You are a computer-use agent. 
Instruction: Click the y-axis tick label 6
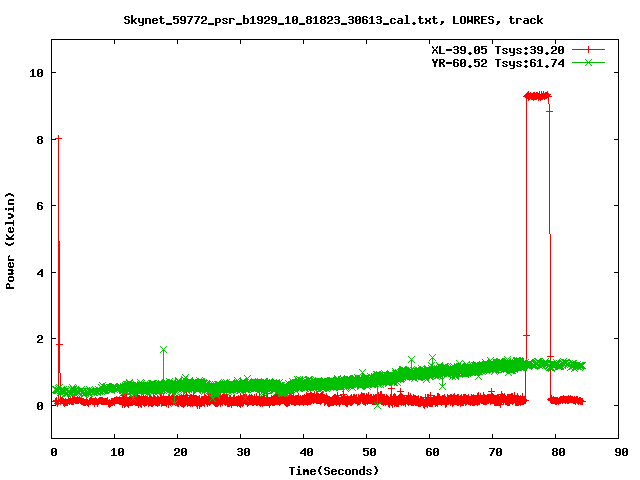click(40, 206)
